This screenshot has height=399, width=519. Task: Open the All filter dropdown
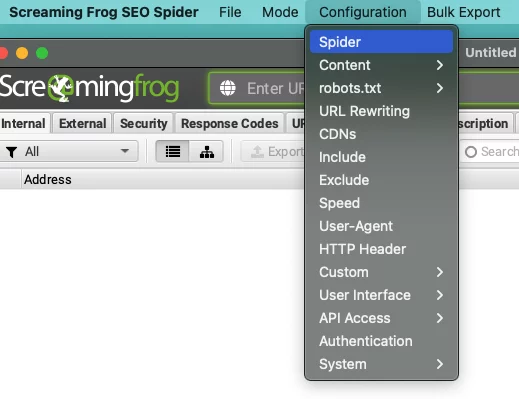pos(69,152)
